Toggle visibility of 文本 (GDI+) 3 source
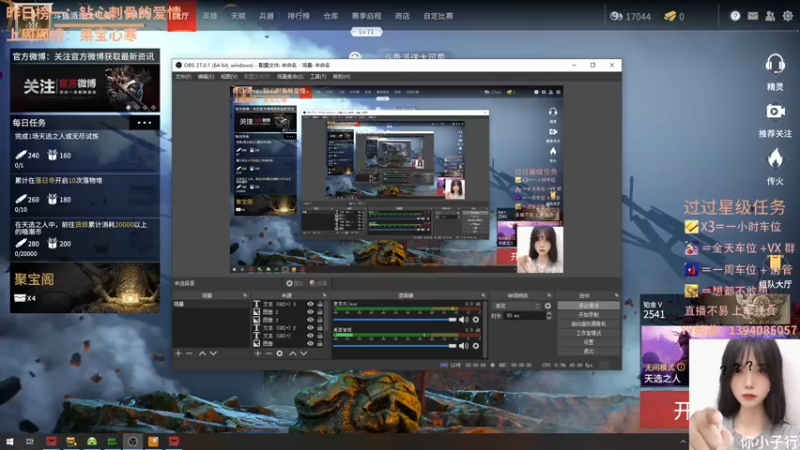Viewport: 800px width, 450px height. [x=310, y=304]
